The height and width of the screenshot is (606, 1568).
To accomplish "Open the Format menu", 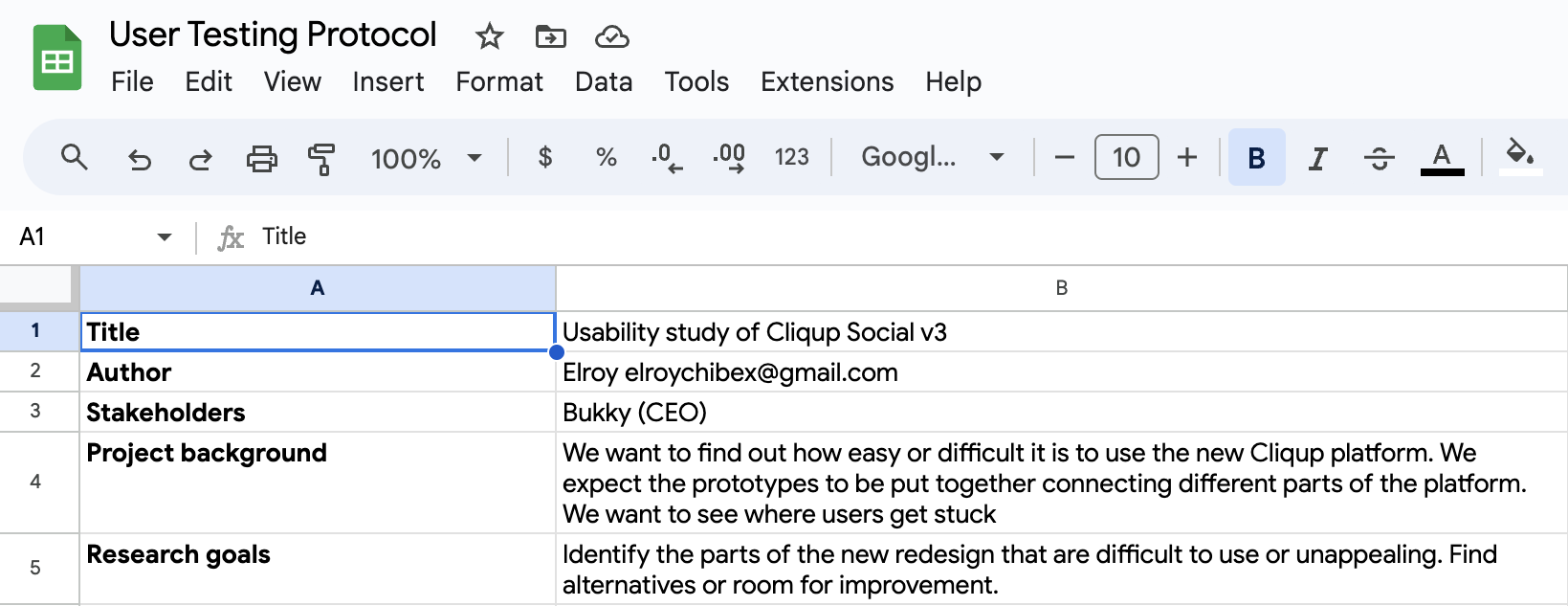I will tap(499, 82).
